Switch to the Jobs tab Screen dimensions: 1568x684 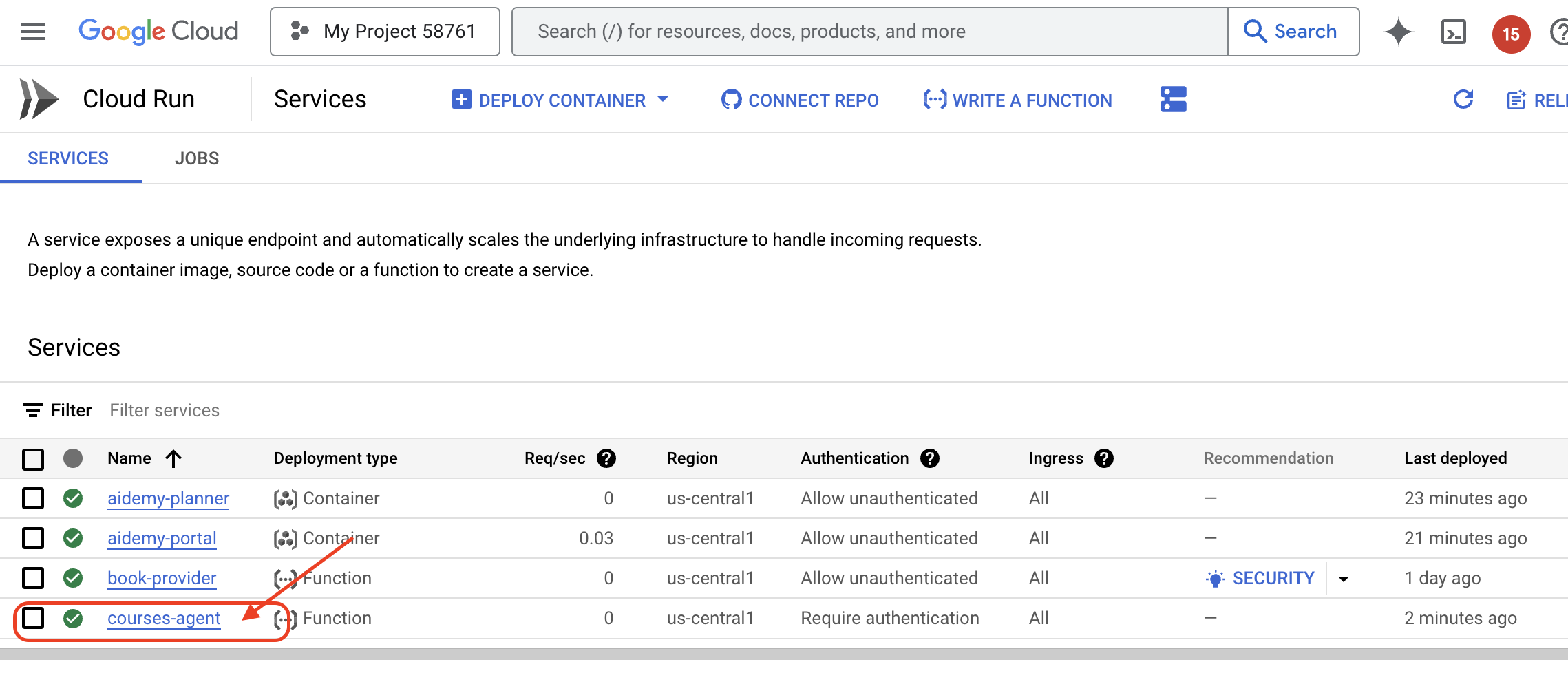point(196,158)
